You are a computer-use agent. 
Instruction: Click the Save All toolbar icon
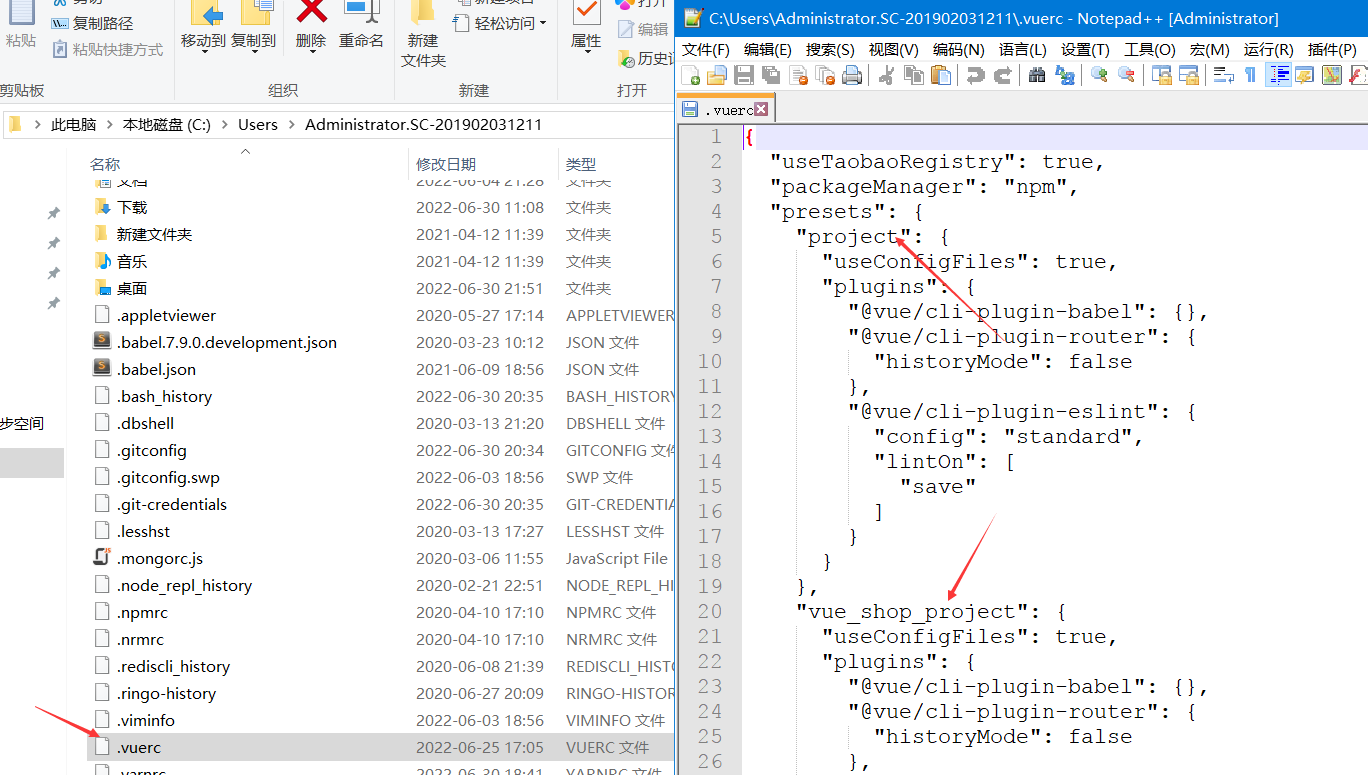(x=771, y=75)
